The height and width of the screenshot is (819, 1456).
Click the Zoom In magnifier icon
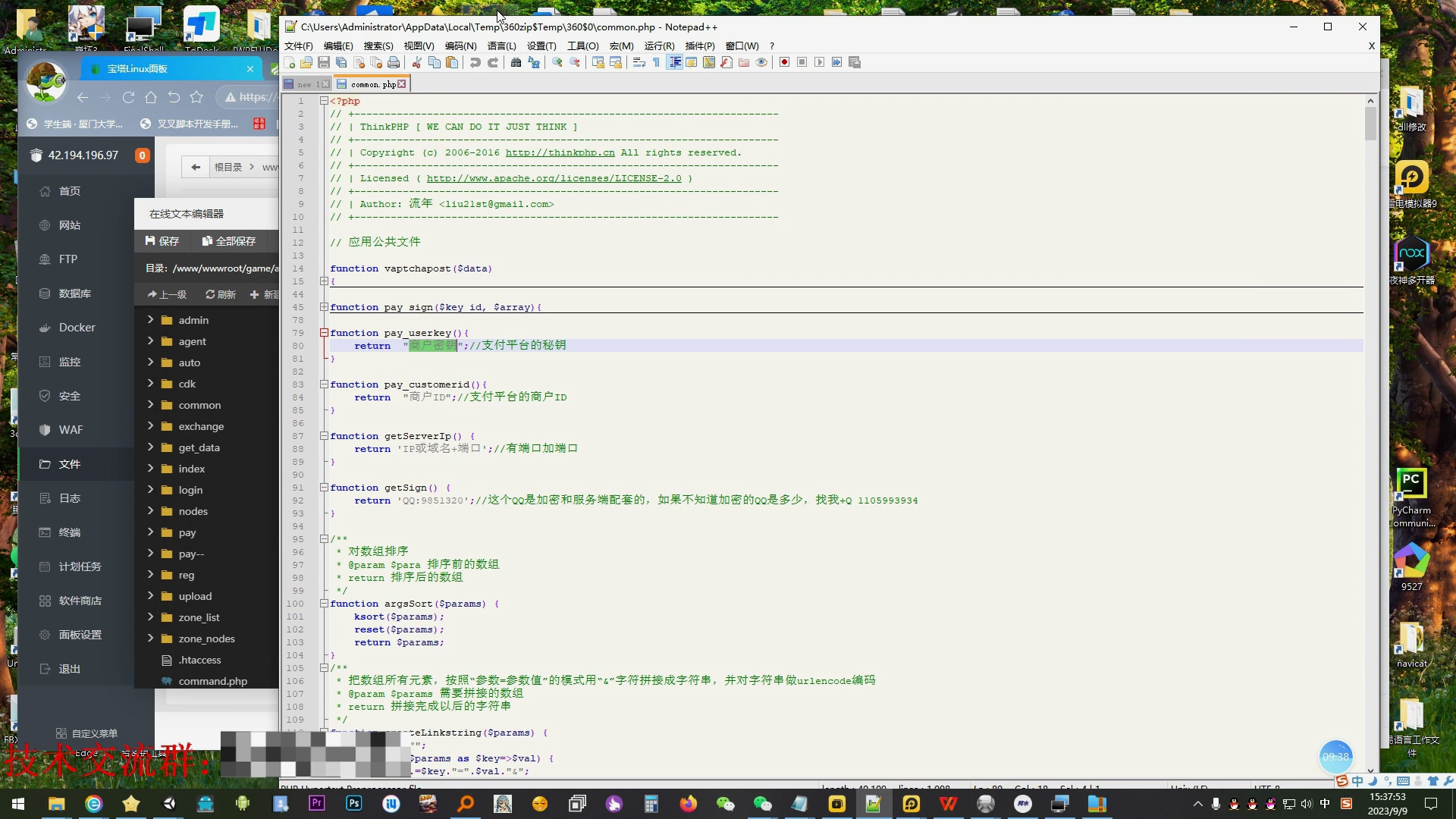(557, 62)
